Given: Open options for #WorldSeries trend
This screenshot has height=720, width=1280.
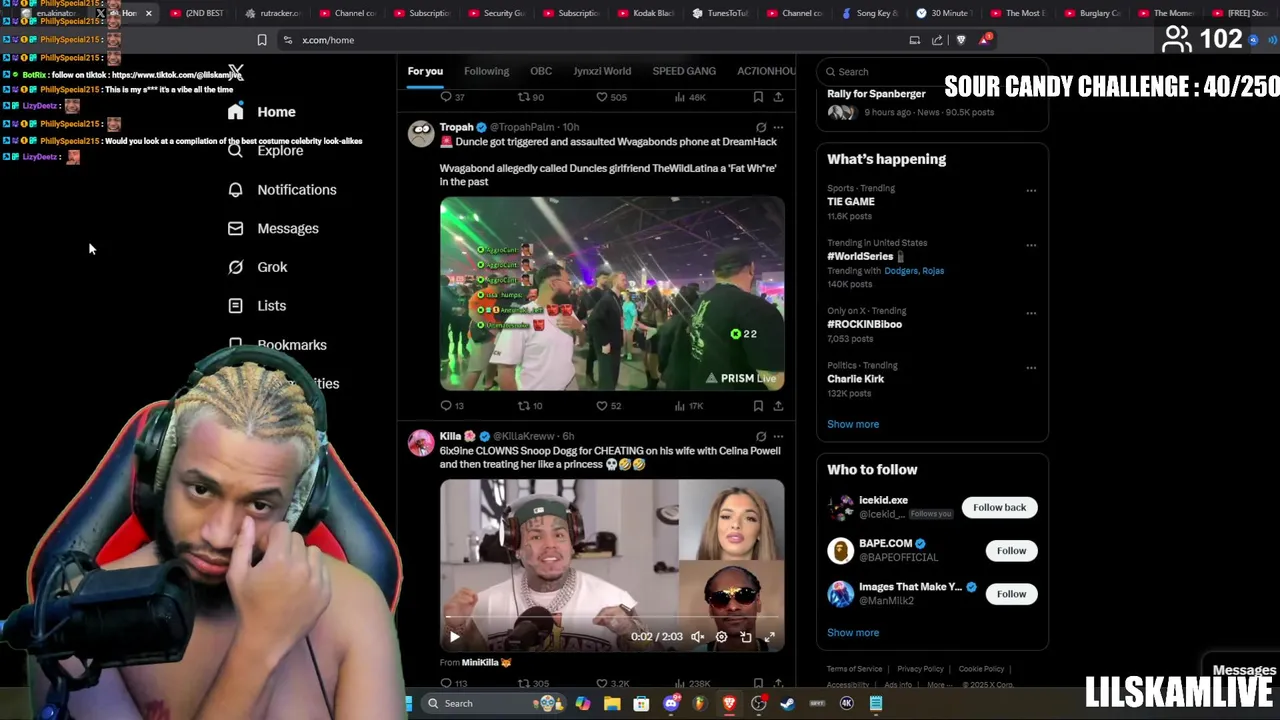Looking at the screenshot, I should 1031,245.
